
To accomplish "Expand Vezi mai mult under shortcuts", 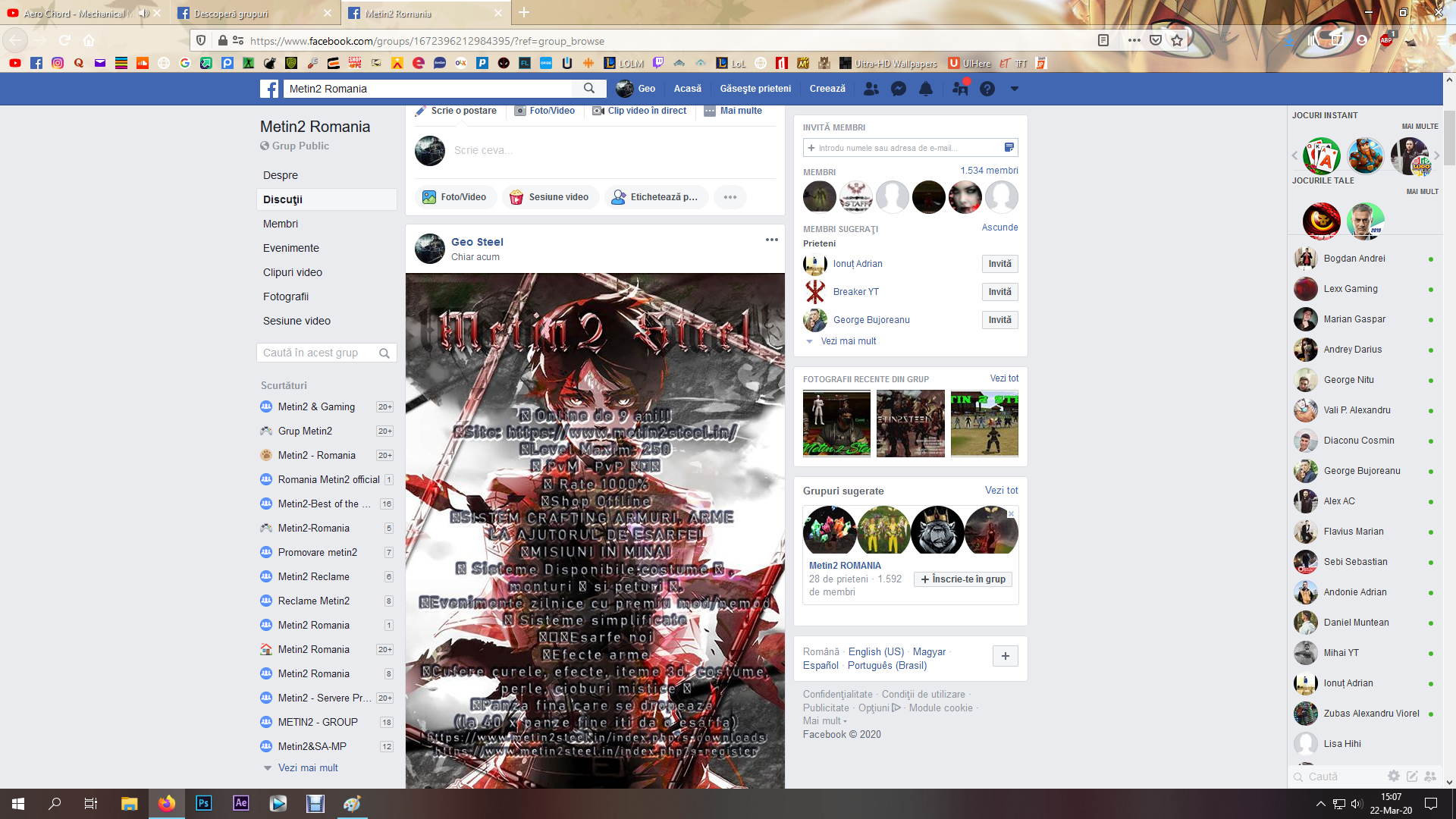I will point(307,767).
